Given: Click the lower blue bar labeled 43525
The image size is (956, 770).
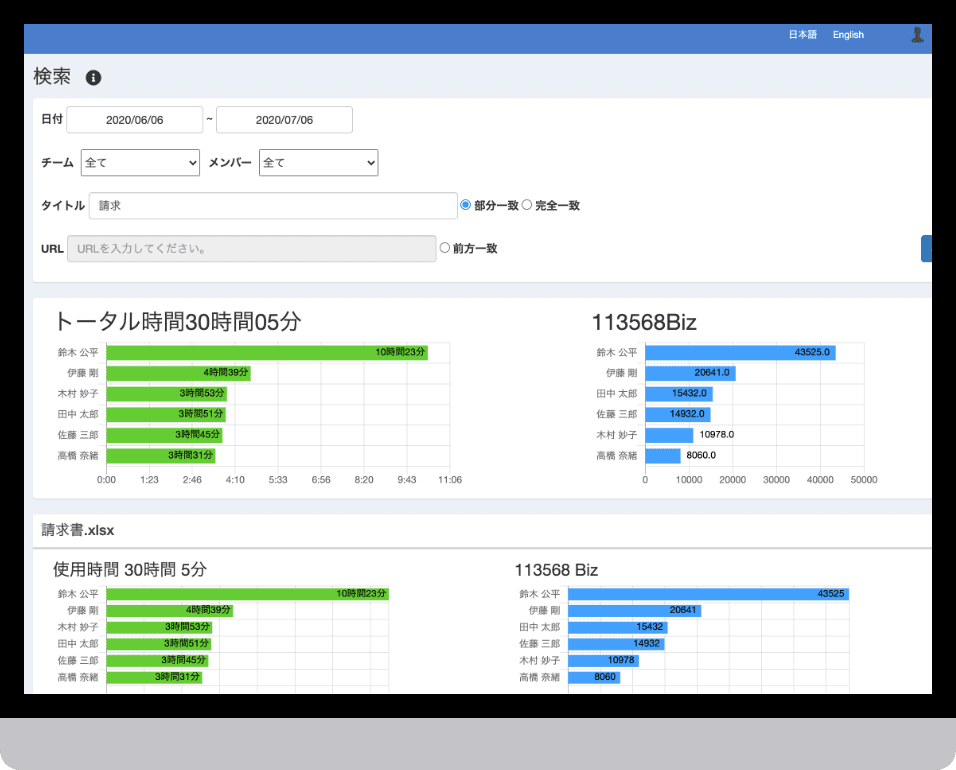Looking at the screenshot, I should [x=708, y=594].
